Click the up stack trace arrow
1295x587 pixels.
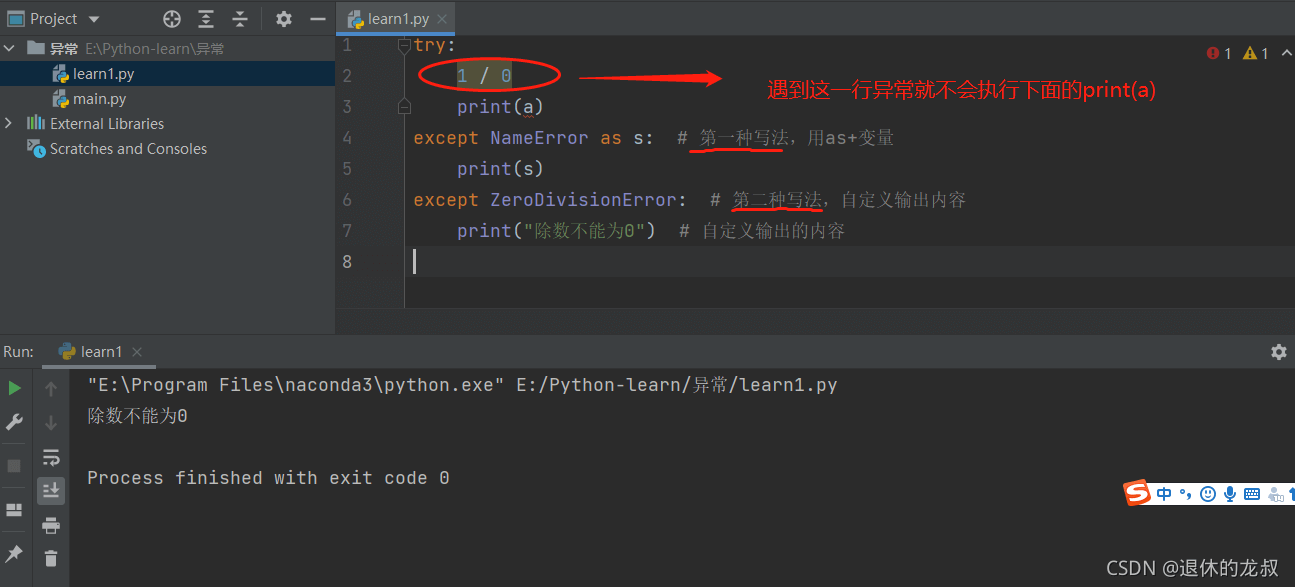click(x=51, y=389)
